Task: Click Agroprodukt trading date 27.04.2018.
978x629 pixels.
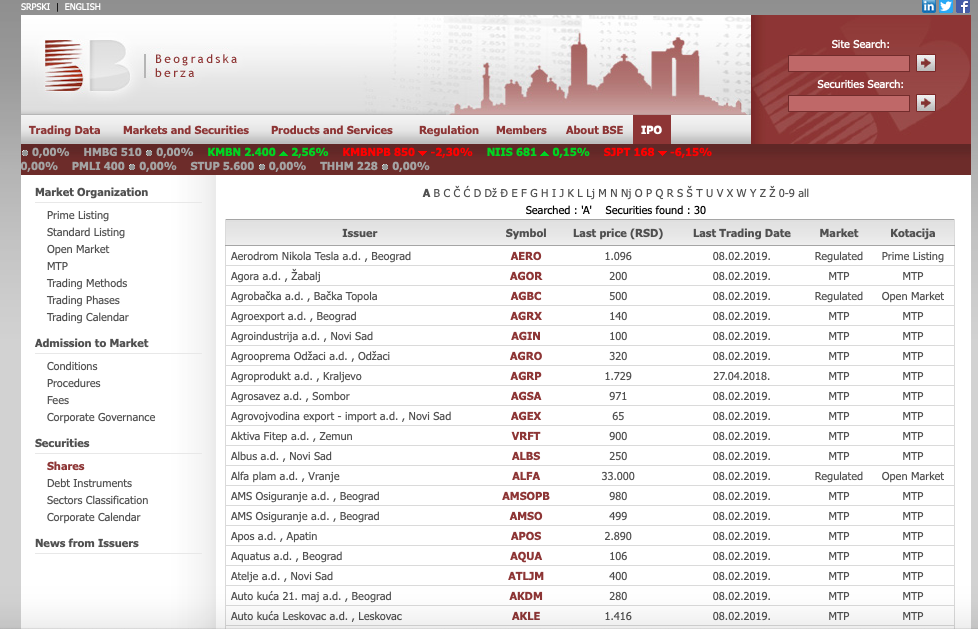Action: click(742, 376)
